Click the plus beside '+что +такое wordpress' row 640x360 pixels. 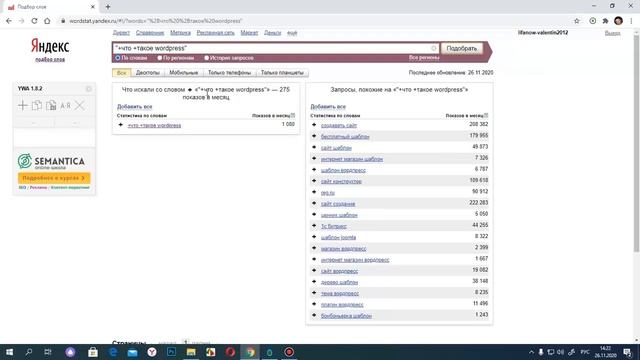[x=120, y=125]
